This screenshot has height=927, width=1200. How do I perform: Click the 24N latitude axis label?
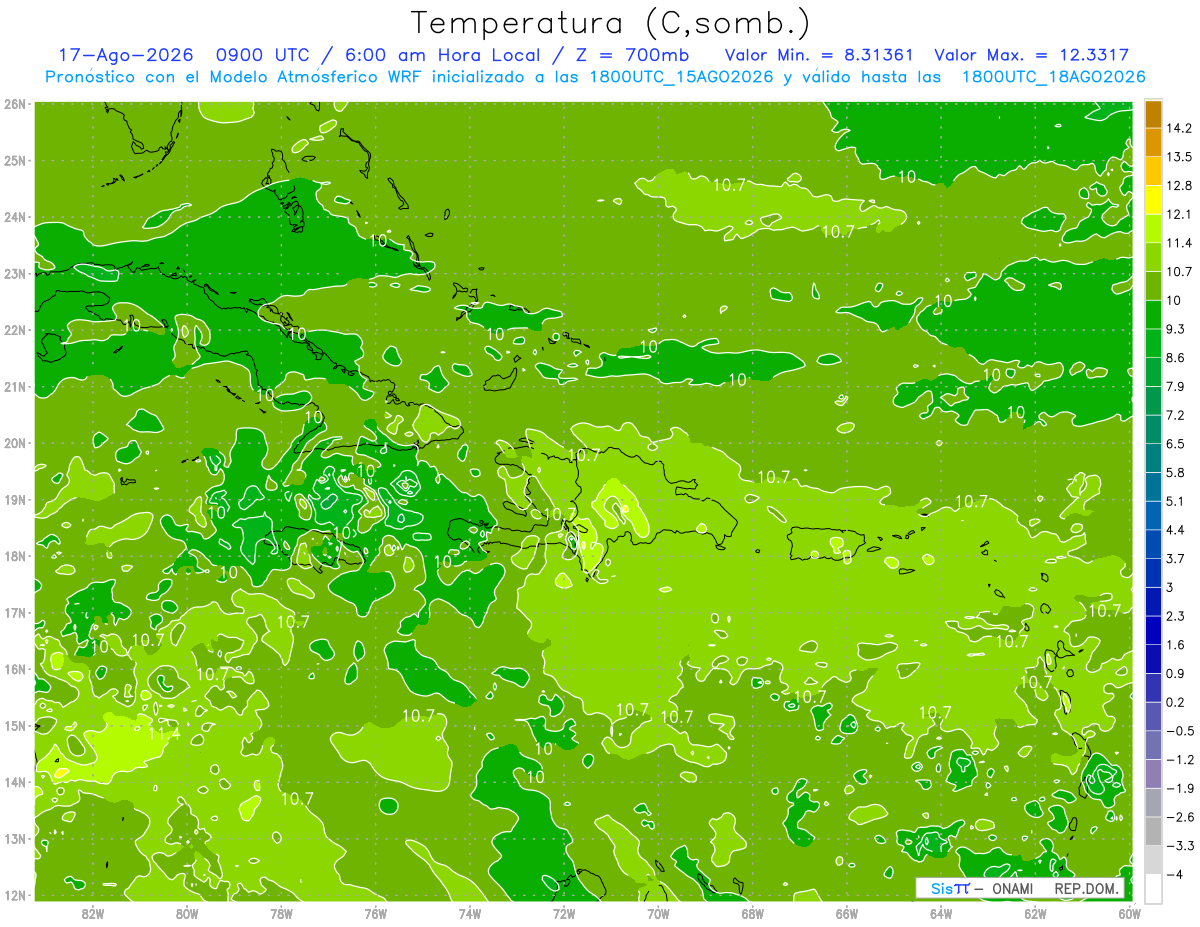[x=14, y=217]
